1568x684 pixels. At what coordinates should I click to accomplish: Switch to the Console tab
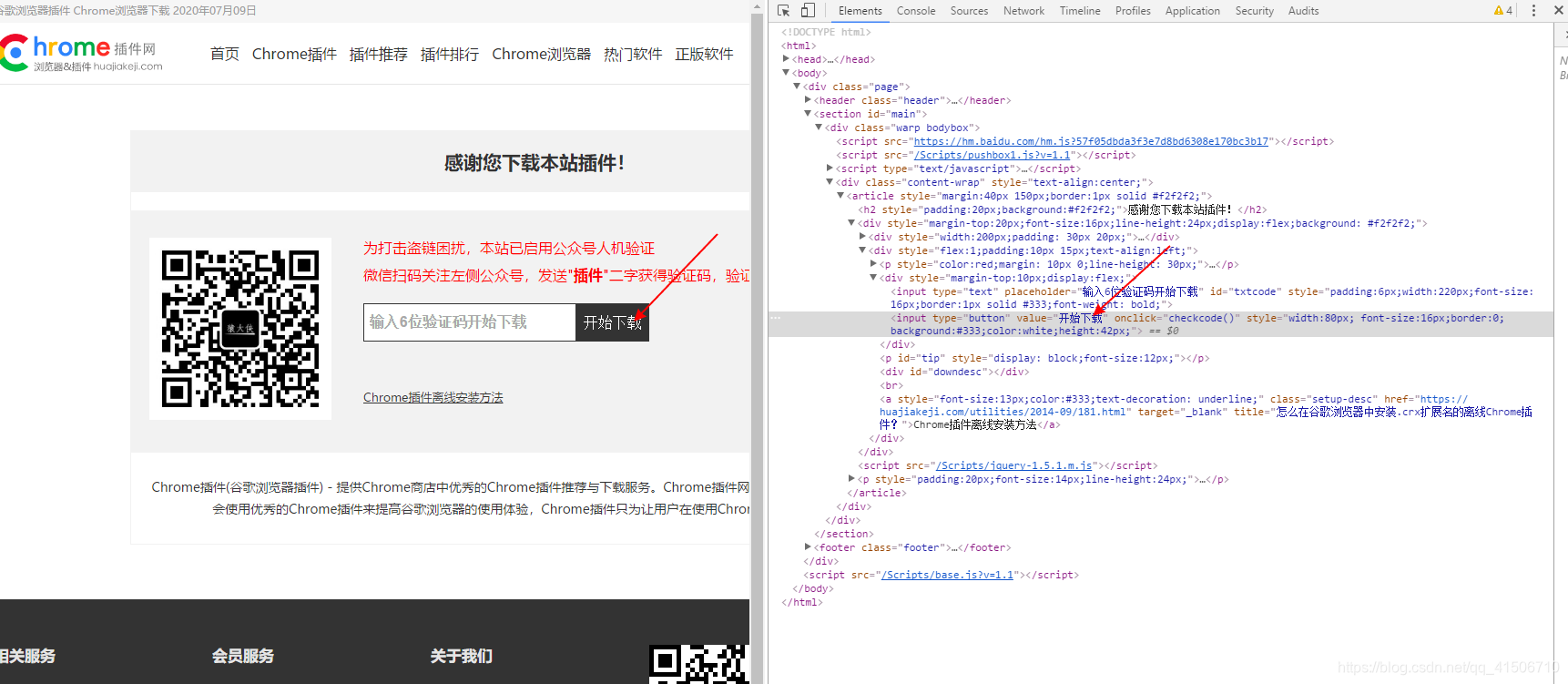coord(916,11)
